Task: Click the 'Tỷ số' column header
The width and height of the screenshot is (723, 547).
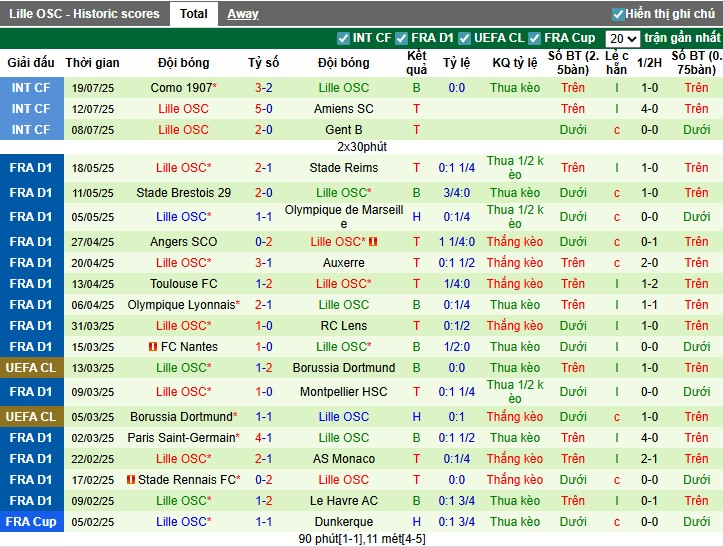Action: tap(263, 62)
